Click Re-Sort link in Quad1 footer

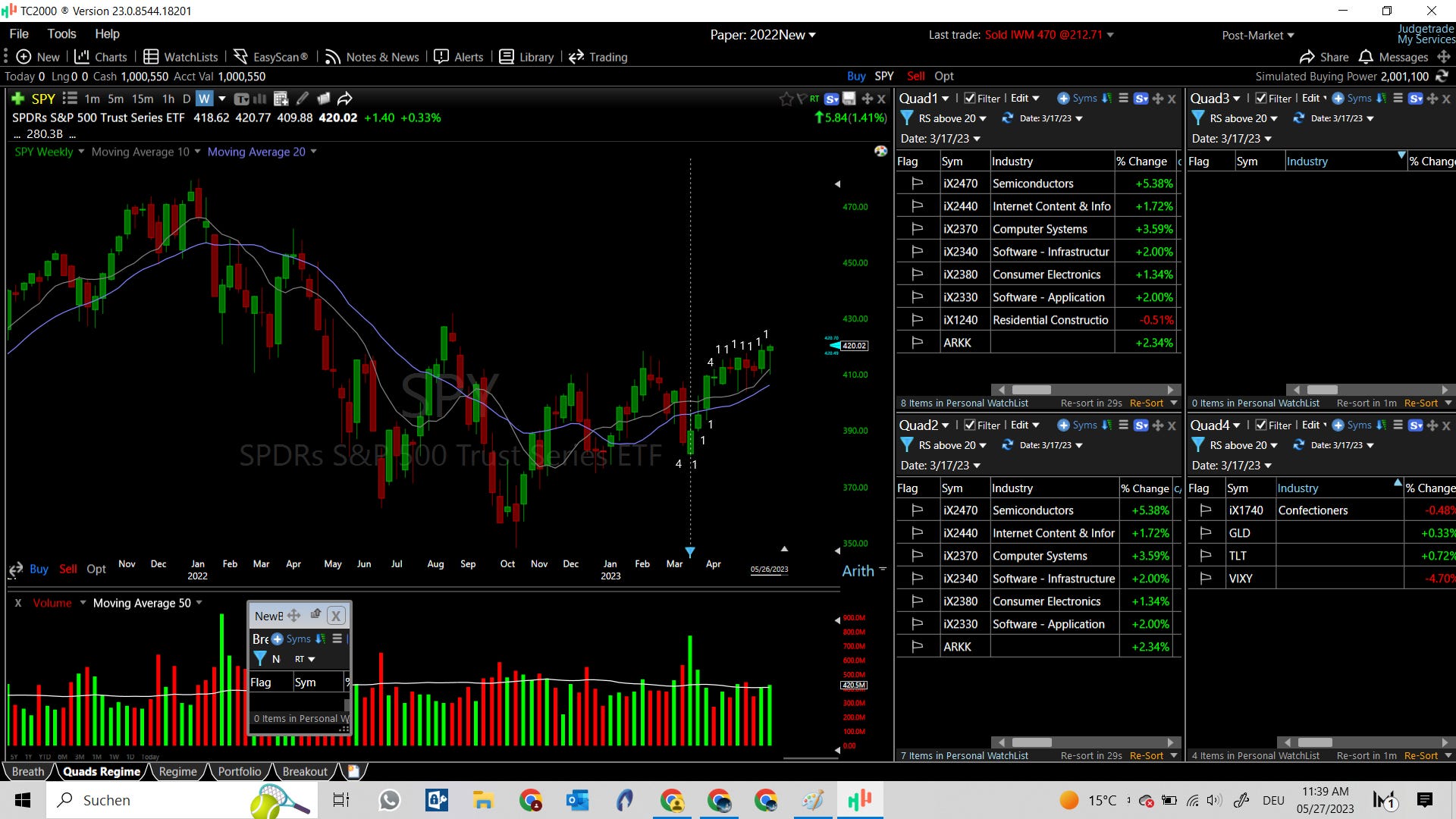pos(1146,403)
